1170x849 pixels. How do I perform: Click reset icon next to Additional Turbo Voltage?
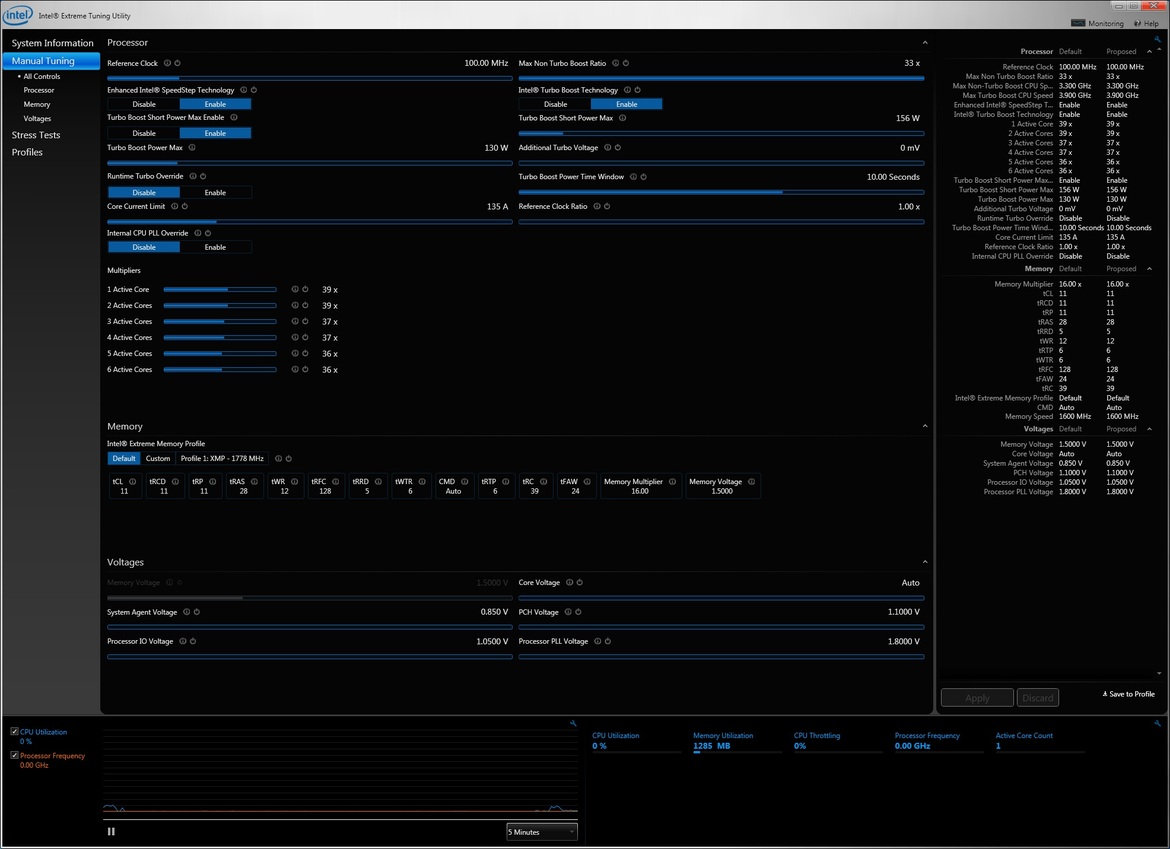(618, 148)
